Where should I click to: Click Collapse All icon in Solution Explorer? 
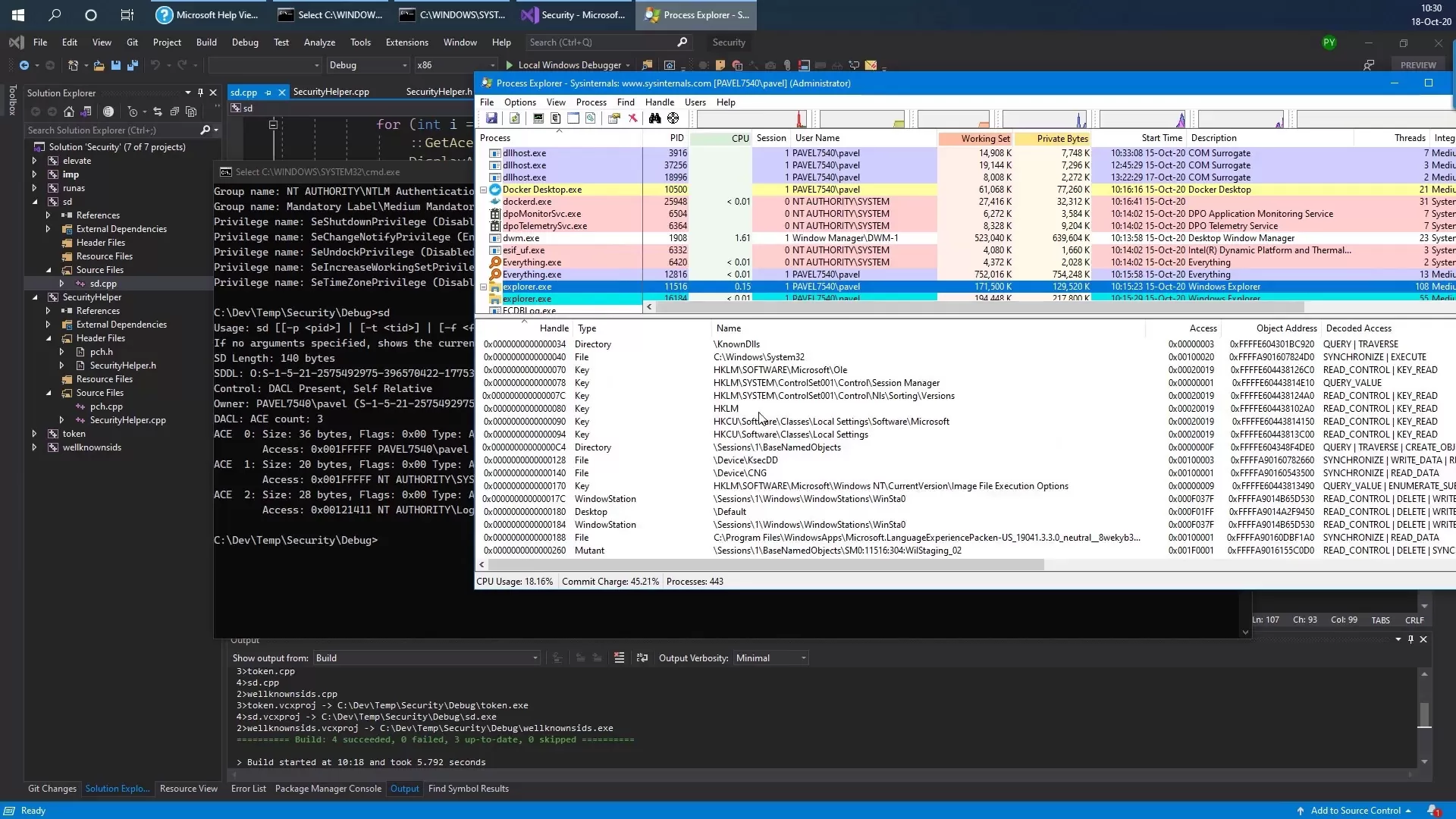click(x=174, y=112)
